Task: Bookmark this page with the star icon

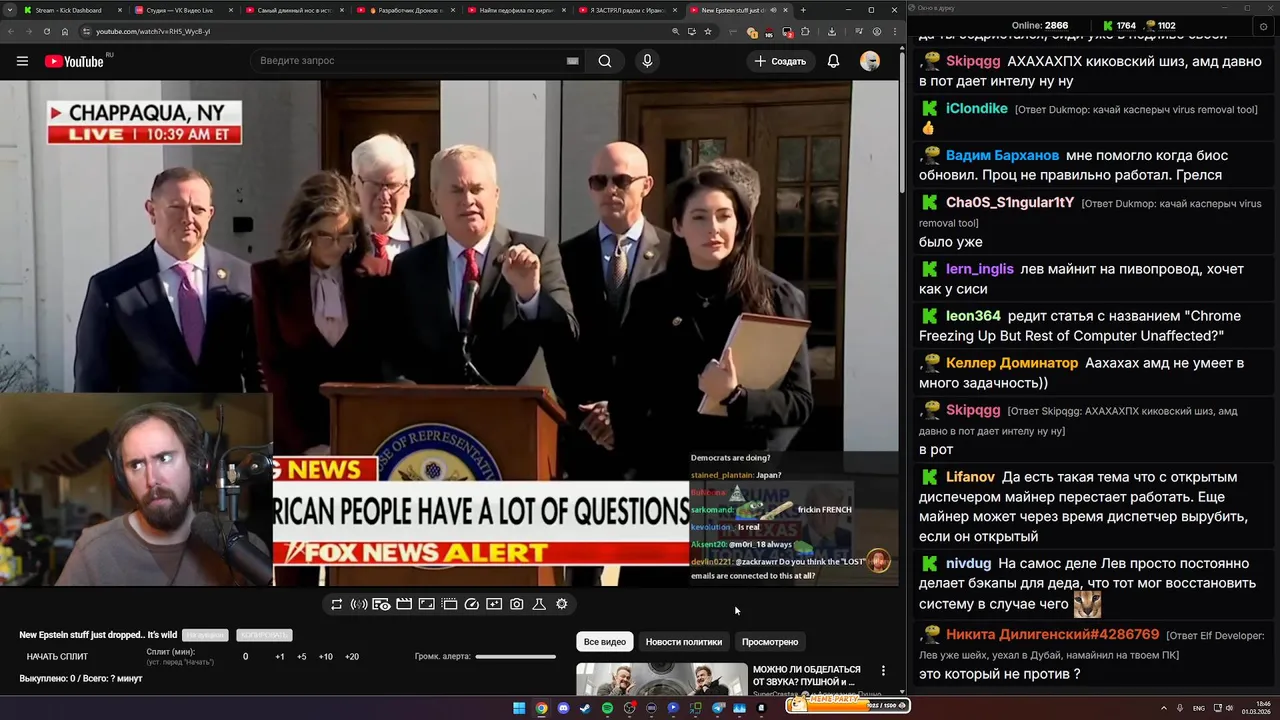Action: point(708,31)
